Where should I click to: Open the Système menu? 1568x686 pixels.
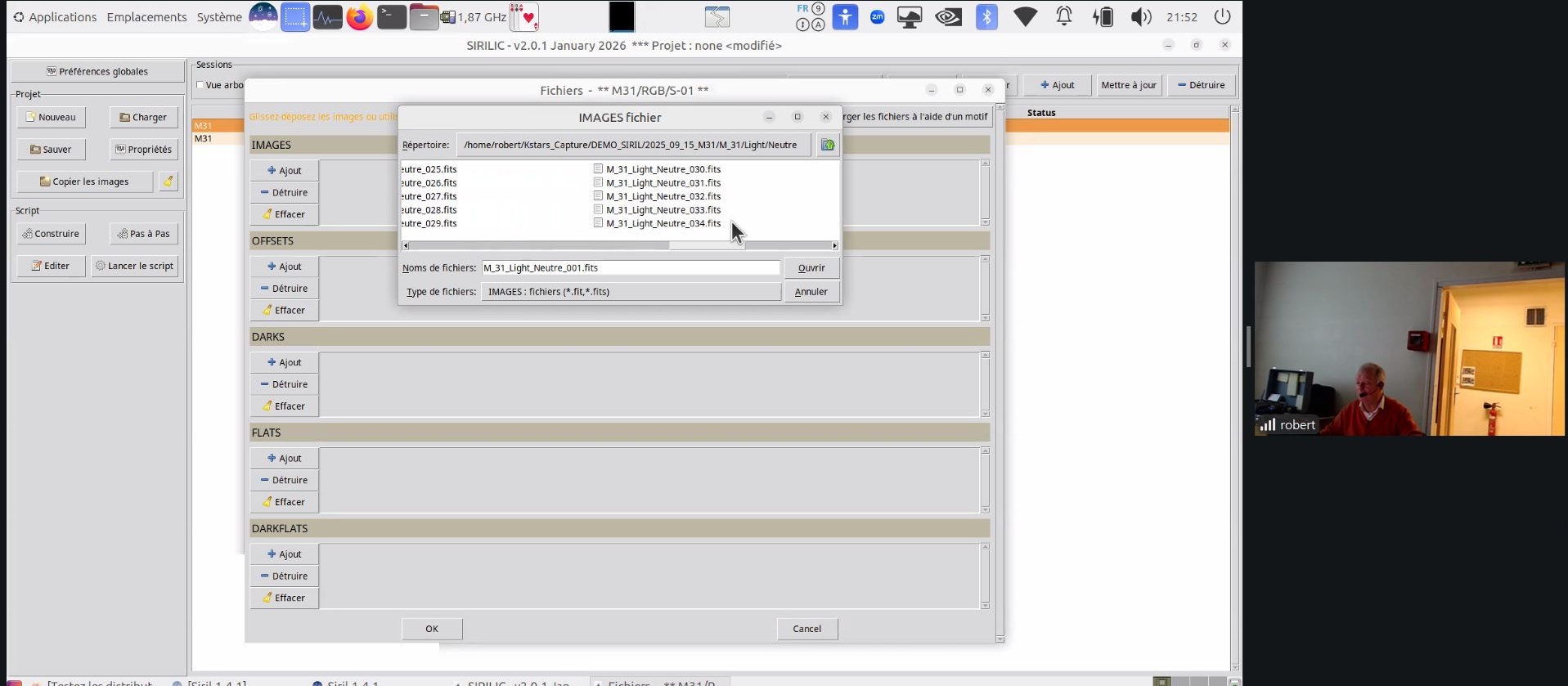click(218, 17)
